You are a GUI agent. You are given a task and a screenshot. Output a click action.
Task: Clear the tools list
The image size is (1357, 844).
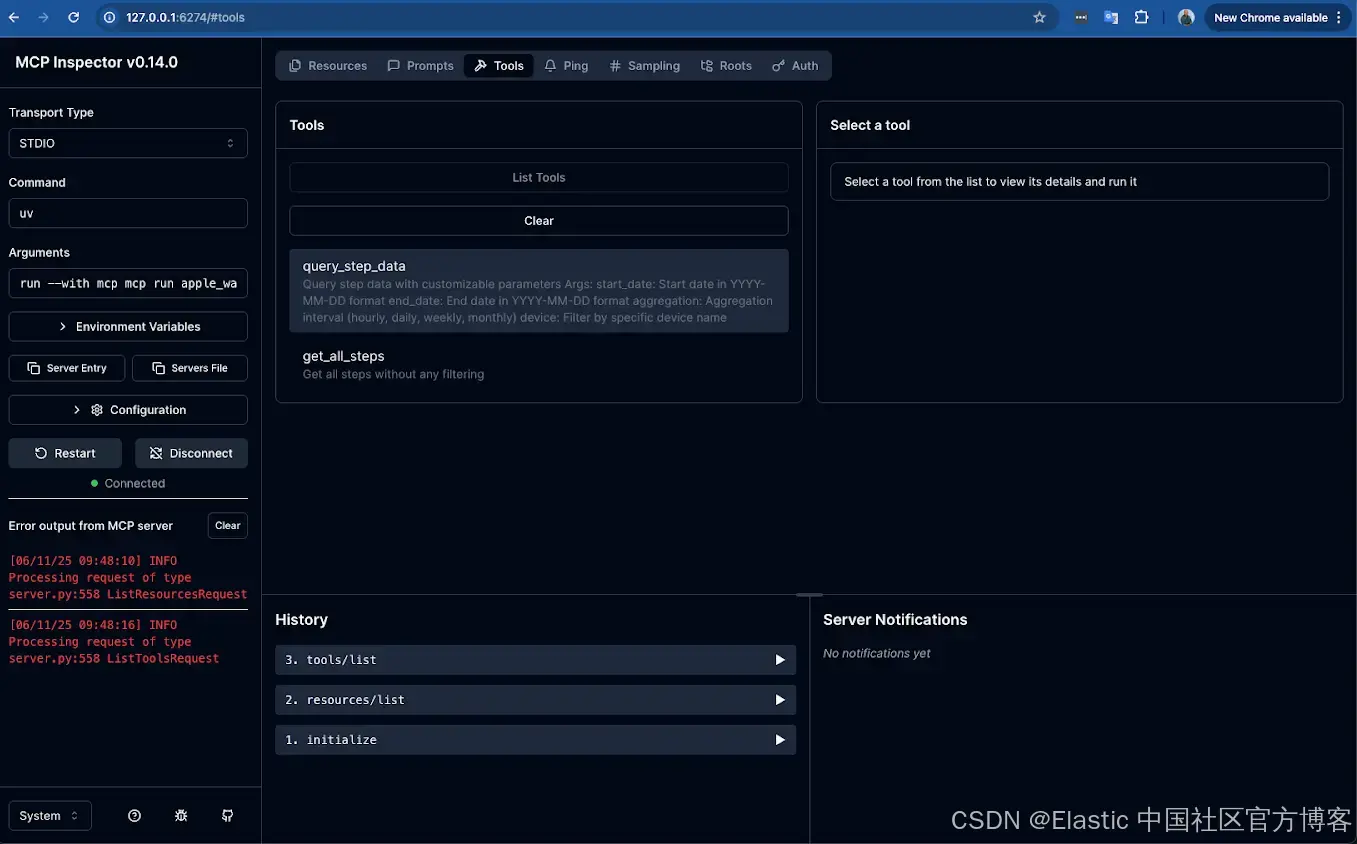tap(539, 221)
